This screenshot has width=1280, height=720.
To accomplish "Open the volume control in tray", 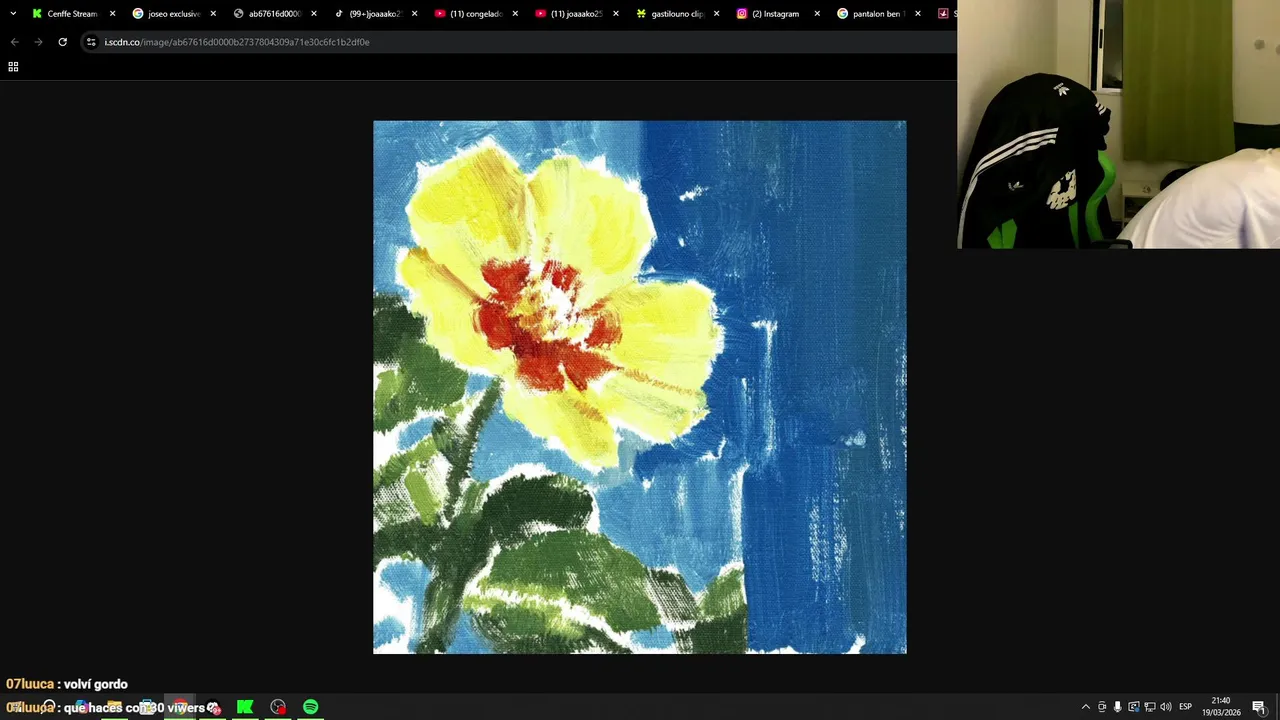I will click(1166, 707).
